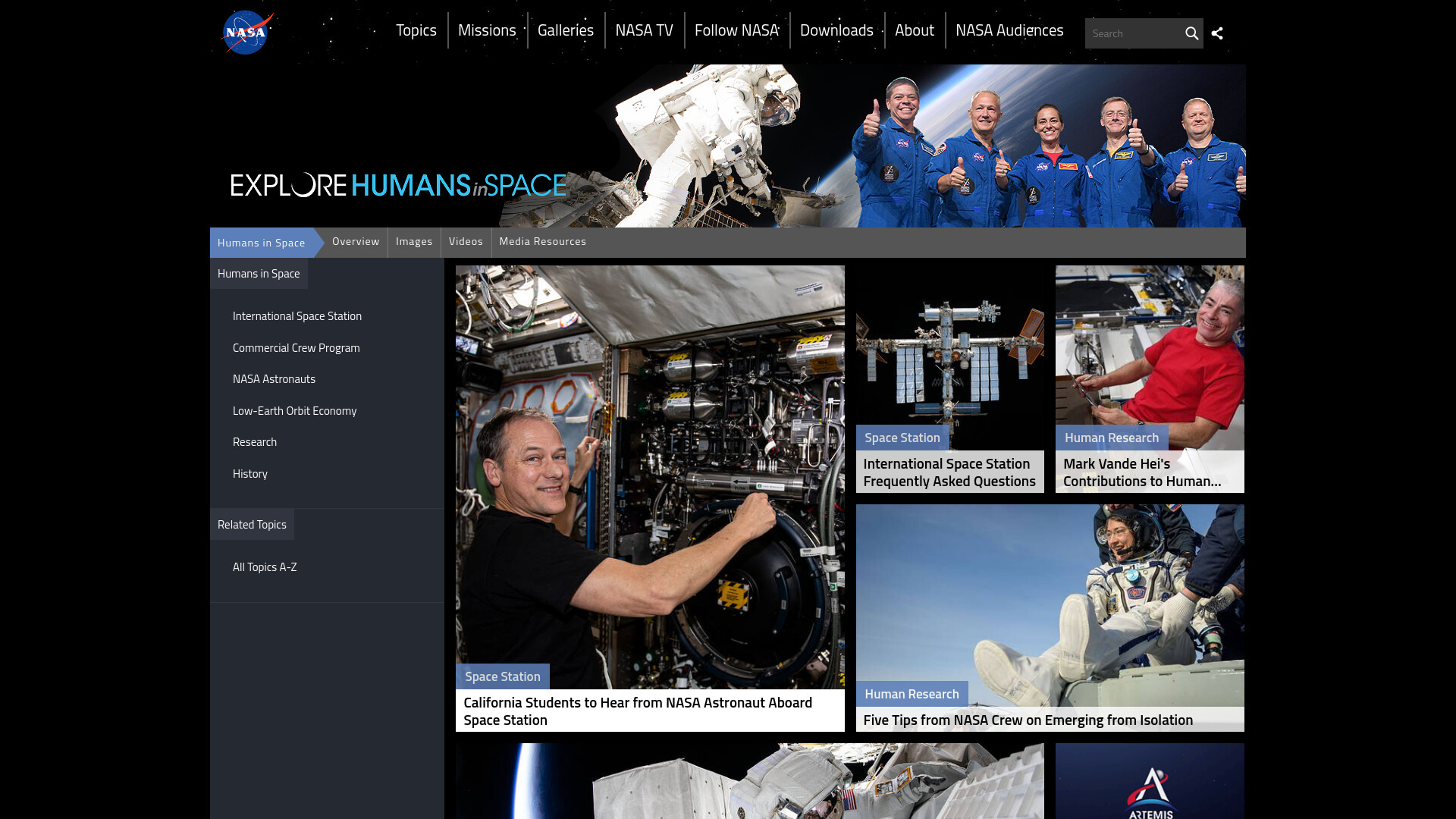Open the History sidebar link

tap(250, 474)
